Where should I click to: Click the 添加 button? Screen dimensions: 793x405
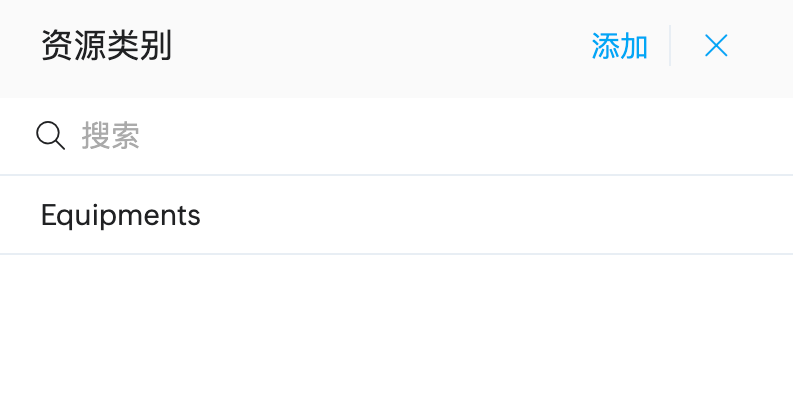620,46
